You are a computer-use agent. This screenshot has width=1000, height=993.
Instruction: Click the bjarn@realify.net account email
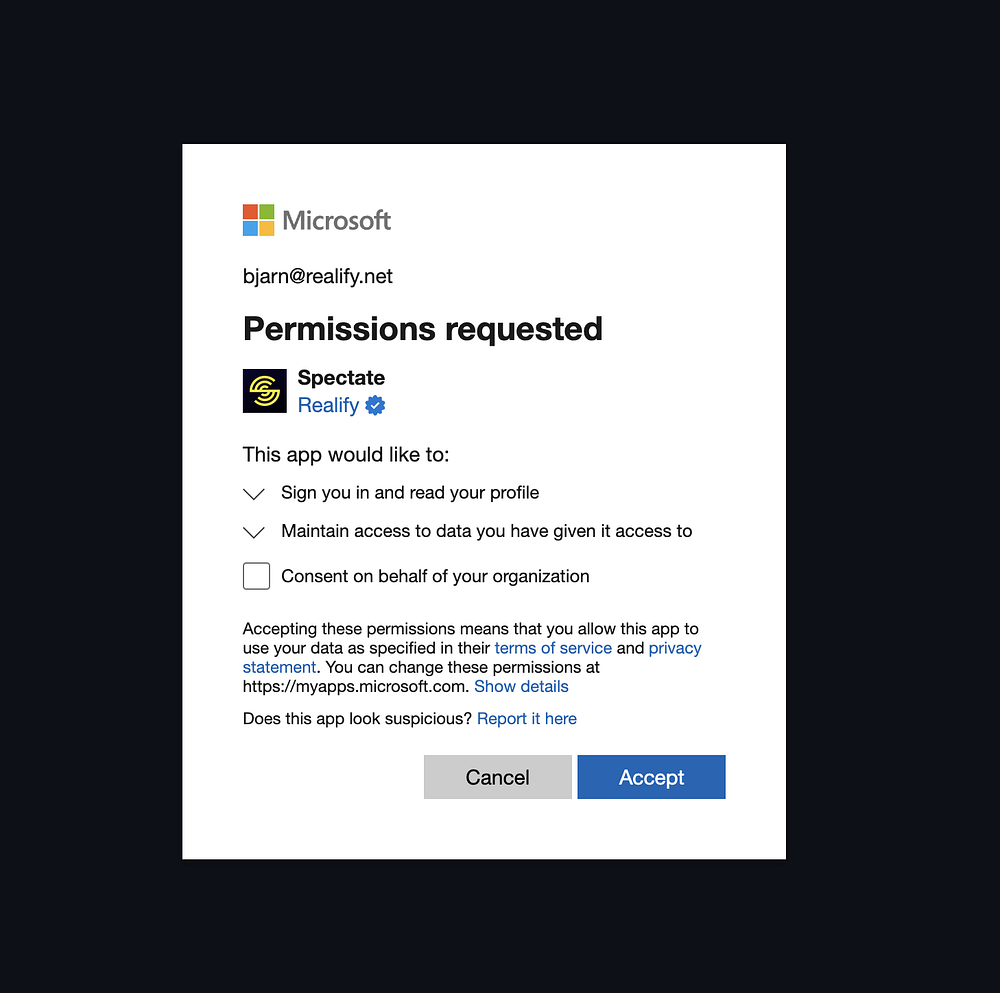[318, 276]
